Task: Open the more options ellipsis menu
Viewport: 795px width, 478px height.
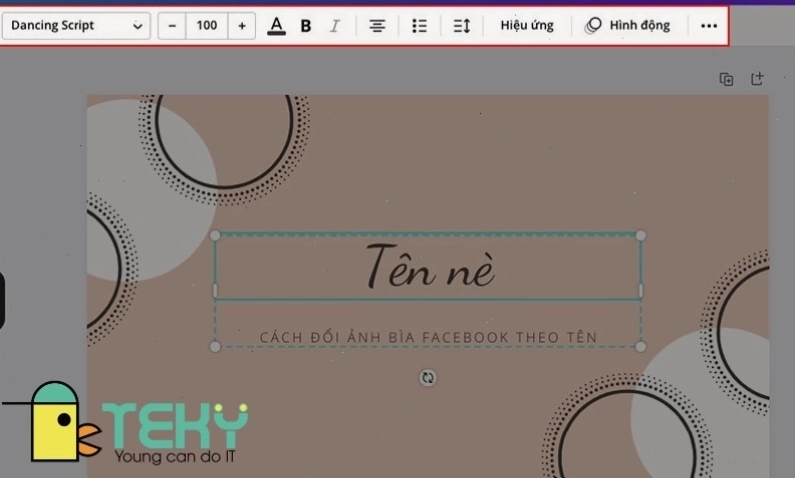Action: coord(709,26)
